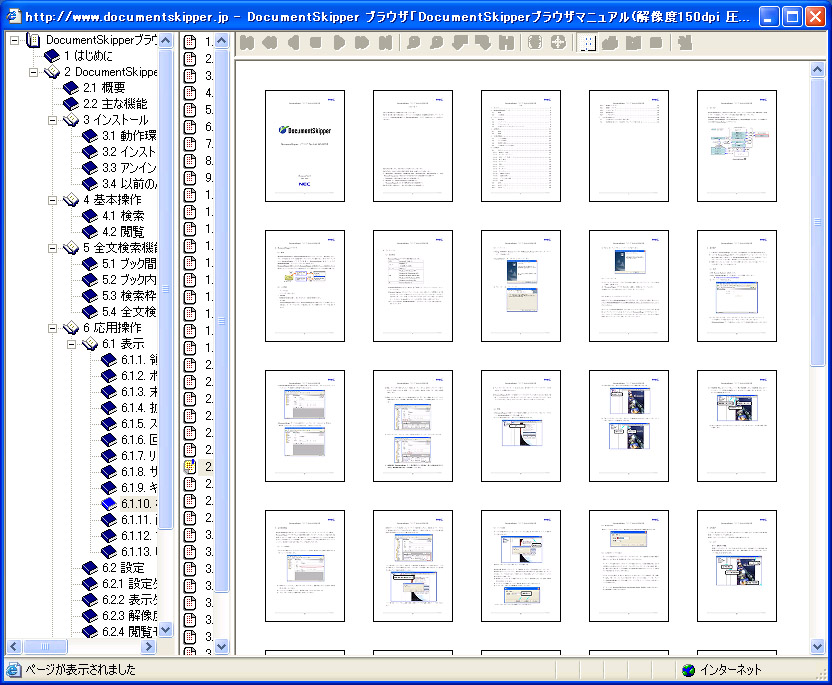Click the previous page left-triangle icon
832x685 pixels.
coord(293,42)
